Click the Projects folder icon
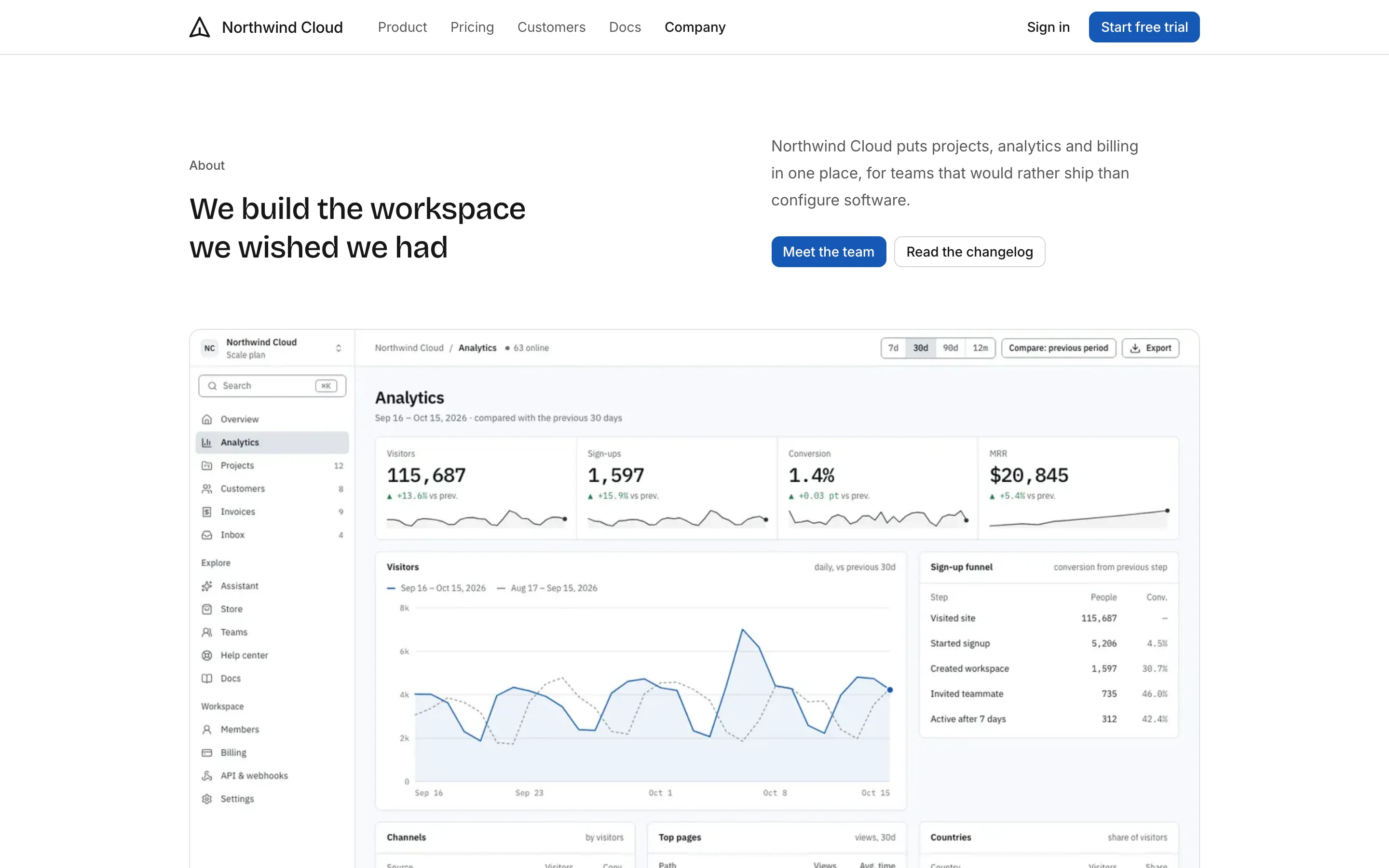This screenshot has width=1389, height=868. coord(206,465)
